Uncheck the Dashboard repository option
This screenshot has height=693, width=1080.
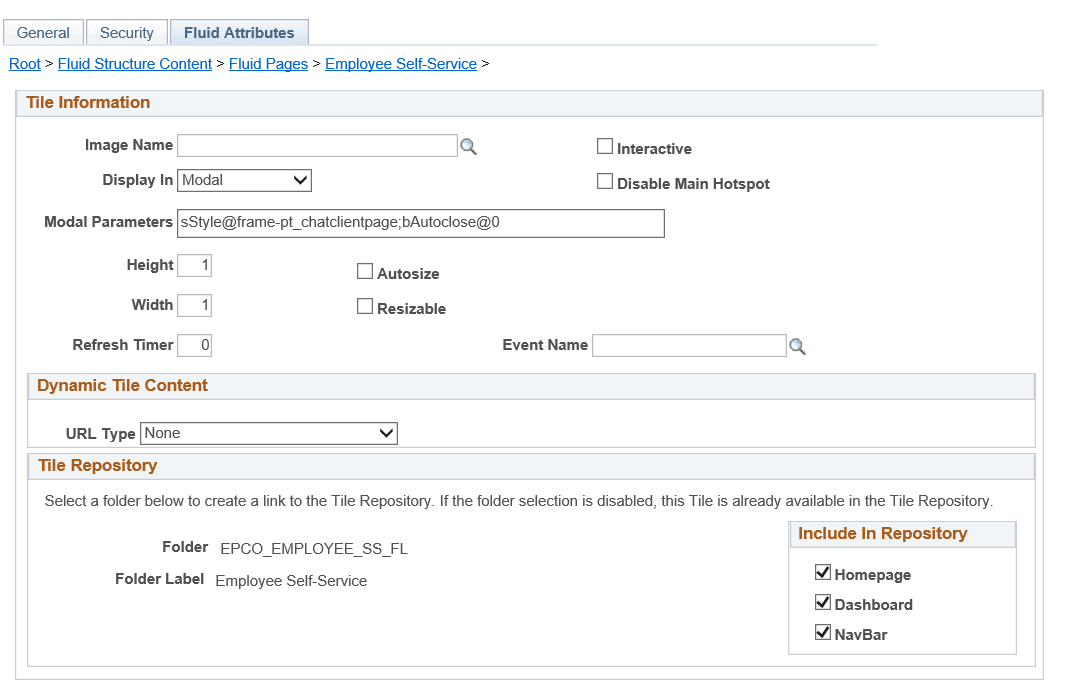tap(823, 602)
